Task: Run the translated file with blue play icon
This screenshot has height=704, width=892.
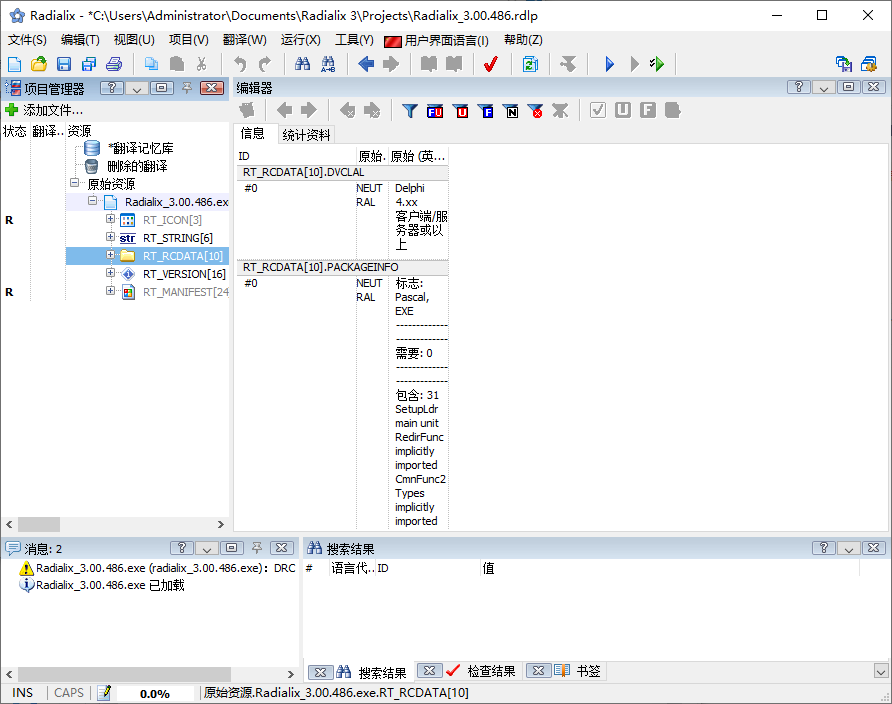Action: coord(610,63)
